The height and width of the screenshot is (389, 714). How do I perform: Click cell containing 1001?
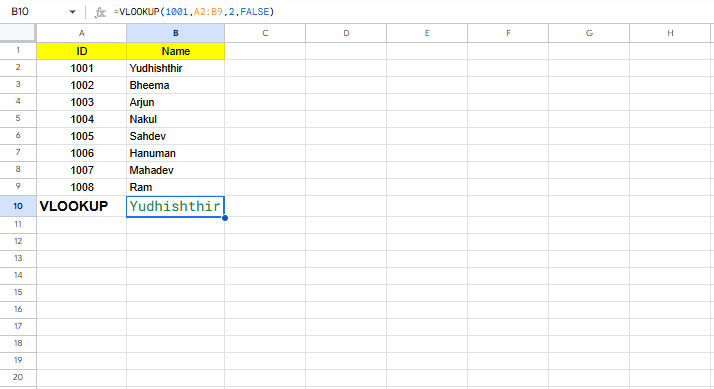point(82,68)
